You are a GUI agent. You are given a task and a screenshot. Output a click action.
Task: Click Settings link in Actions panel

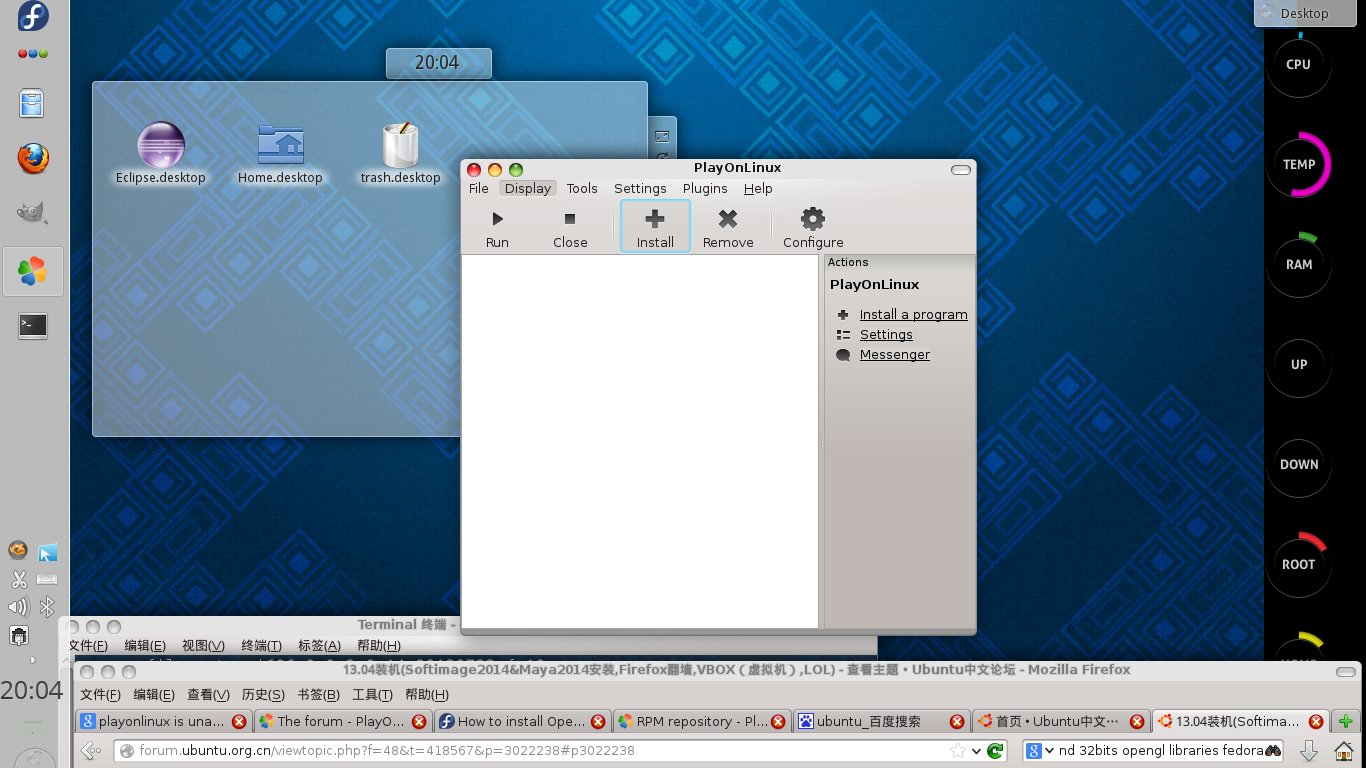click(886, 334)
